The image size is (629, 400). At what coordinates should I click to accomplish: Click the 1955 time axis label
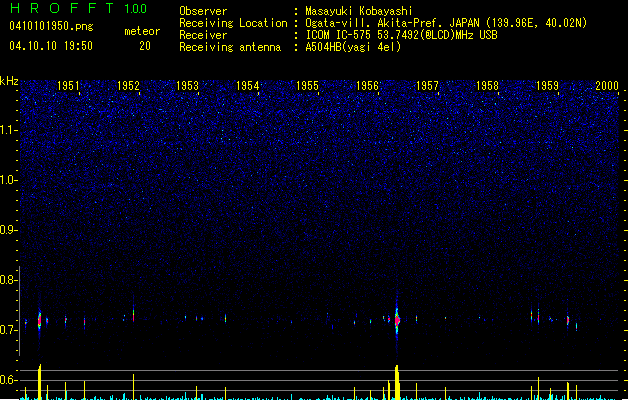click(307, 85)
